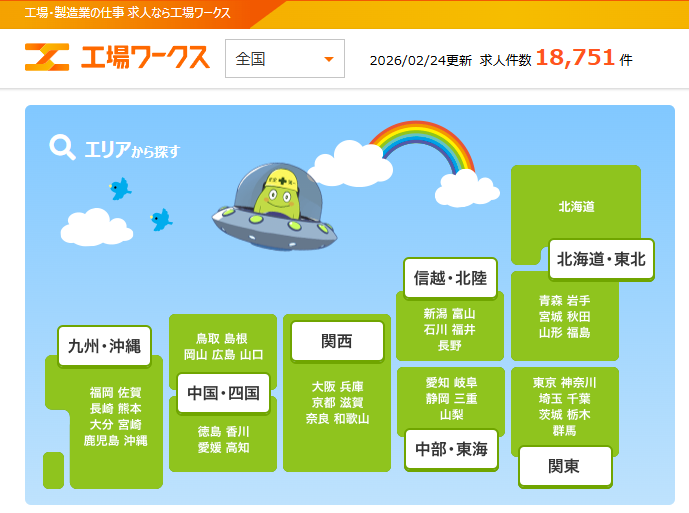689x513 pixels.
Task: Select 福岡 prefecture link
Action: (101, 393)
